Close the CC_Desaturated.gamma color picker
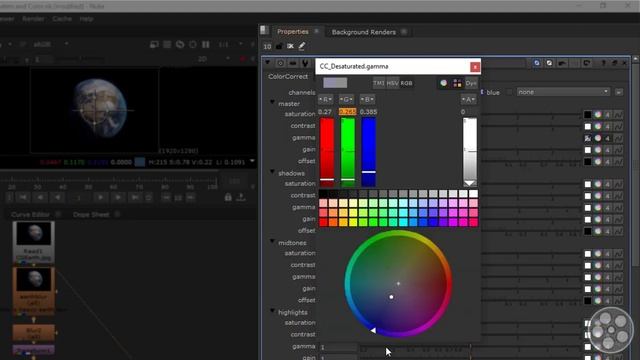The width and height of the screenshot is (640, 360). [x=475, y=67]
